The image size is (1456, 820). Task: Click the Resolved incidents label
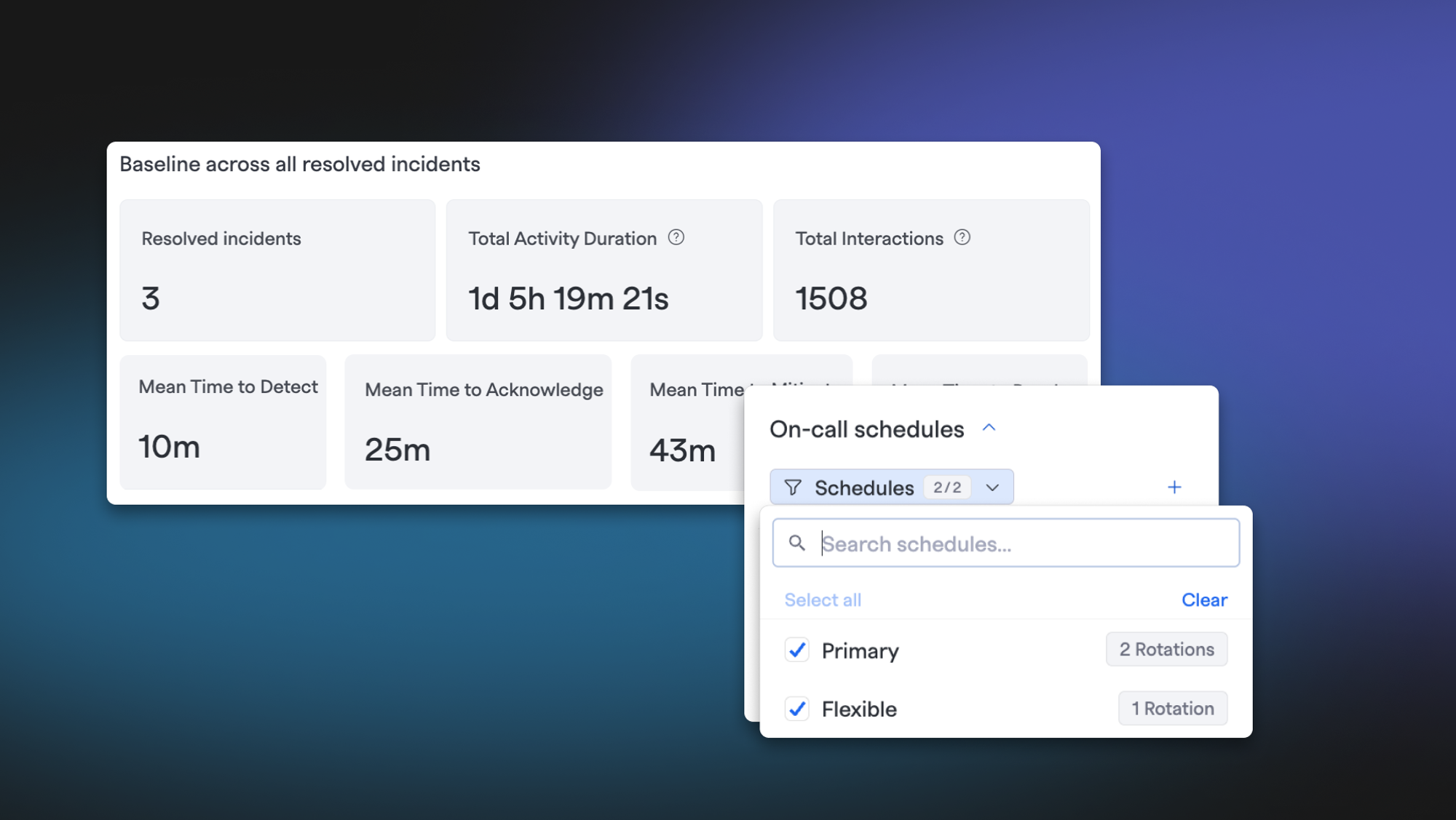[x=221, y=239]
